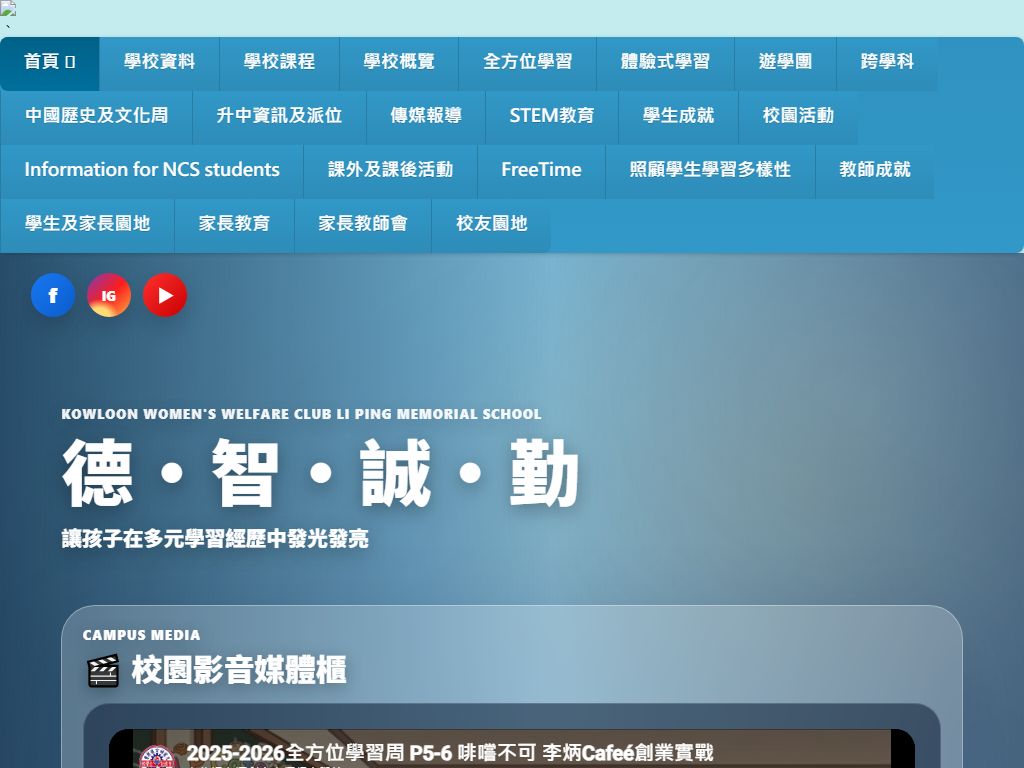Select 校園活動 menu item

[798, 118]
